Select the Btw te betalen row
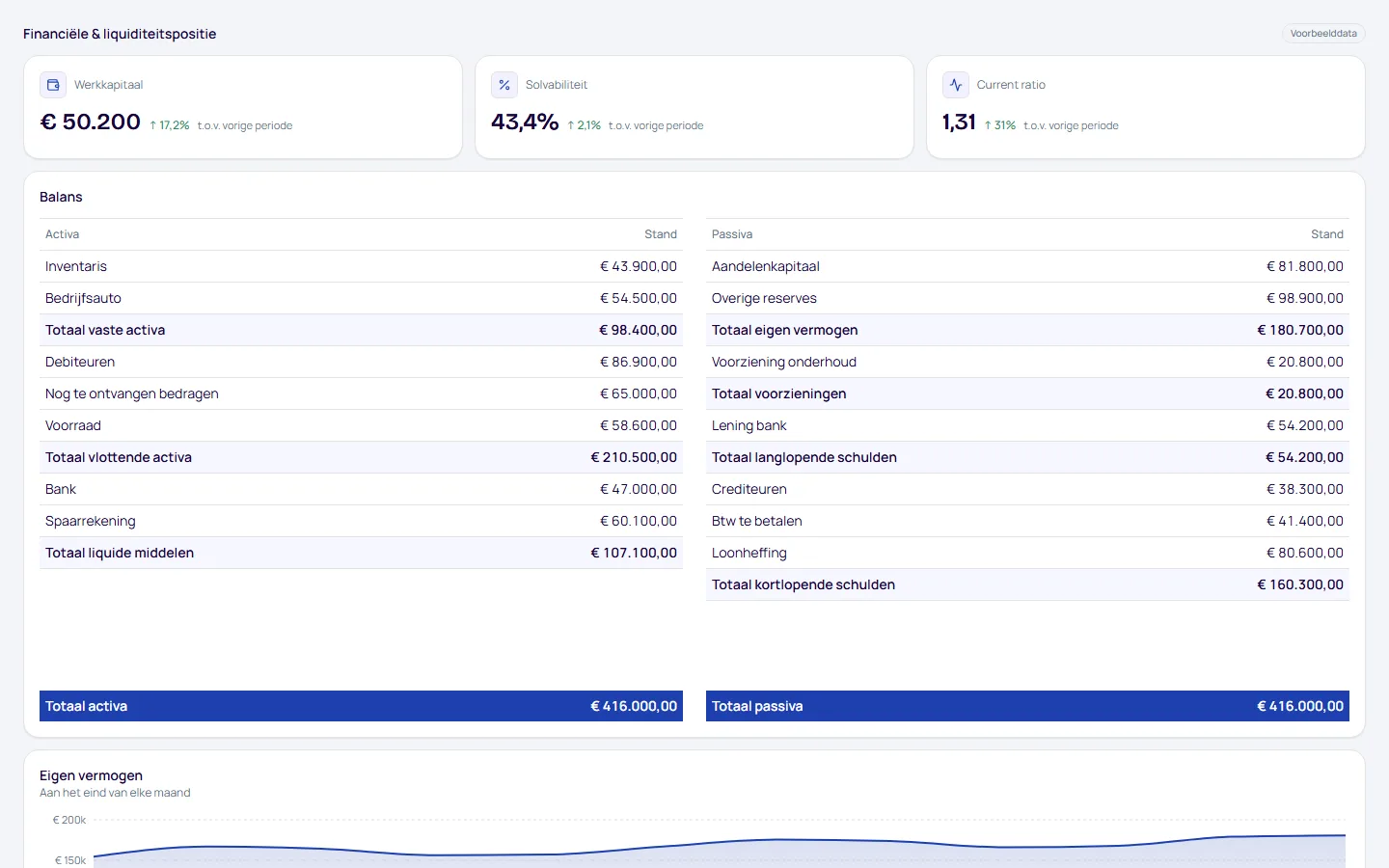1389x868 pixels. (x=1027, y=521)
